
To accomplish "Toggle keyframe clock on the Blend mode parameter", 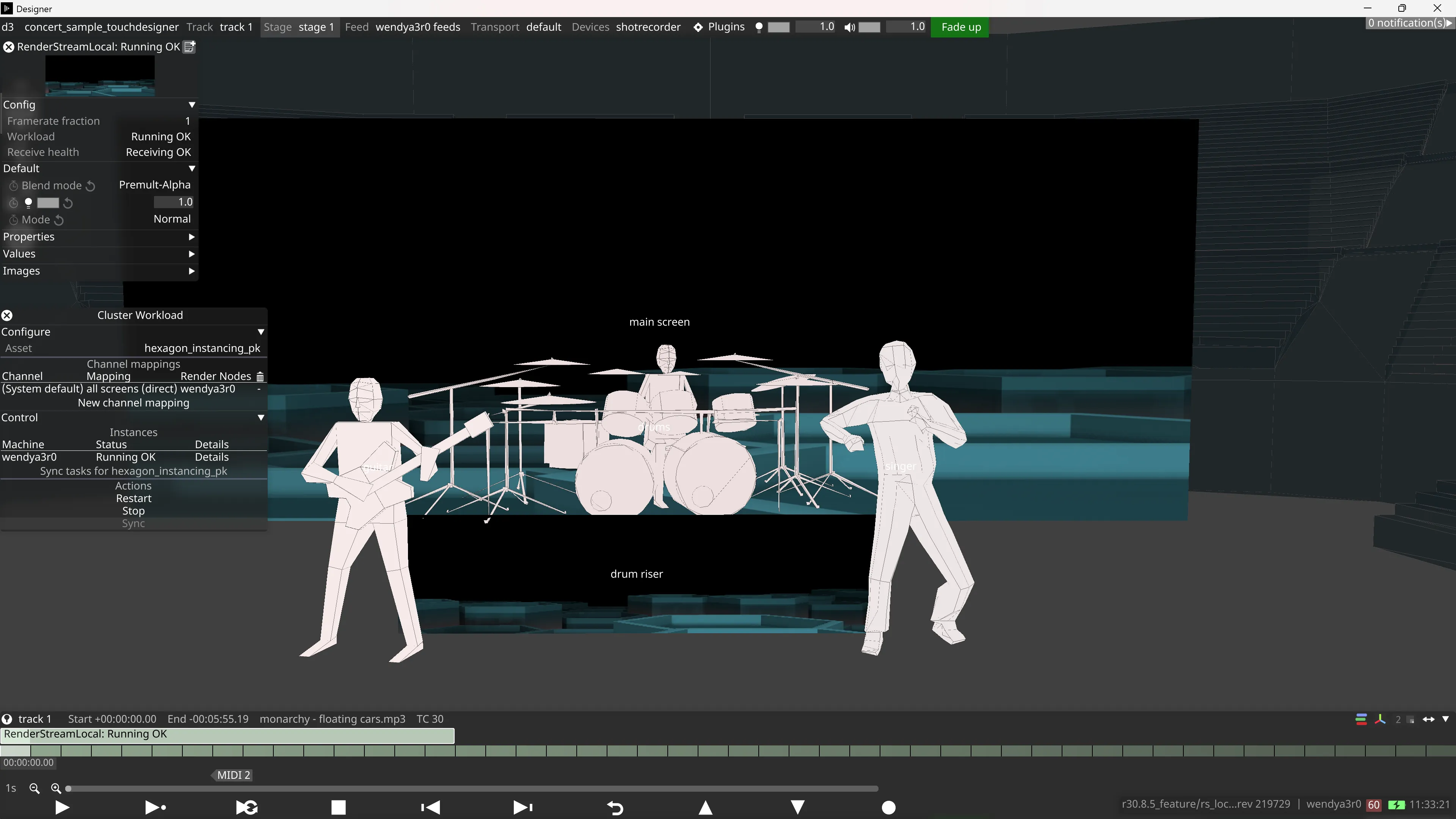I will click(x=14, y=185).
